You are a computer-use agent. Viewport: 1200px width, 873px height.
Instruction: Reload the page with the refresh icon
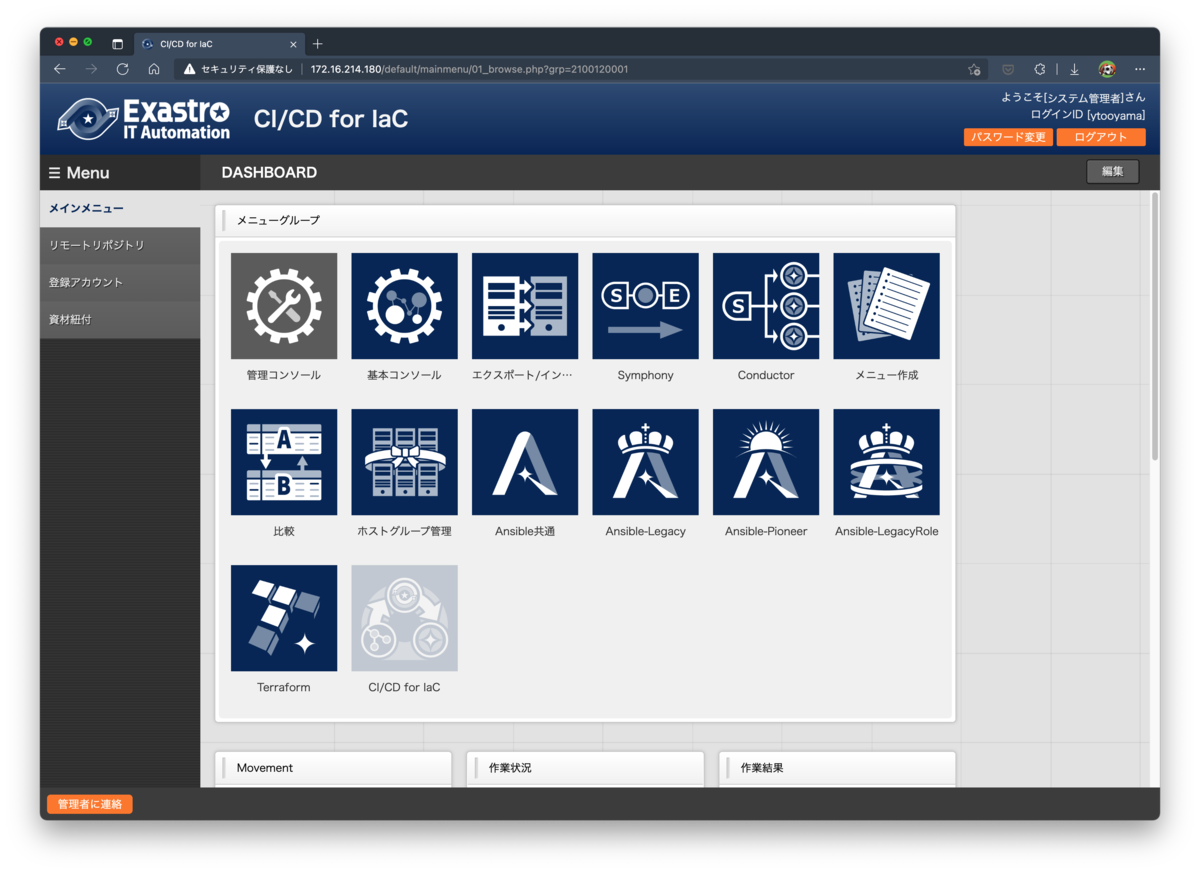point(122,69)
